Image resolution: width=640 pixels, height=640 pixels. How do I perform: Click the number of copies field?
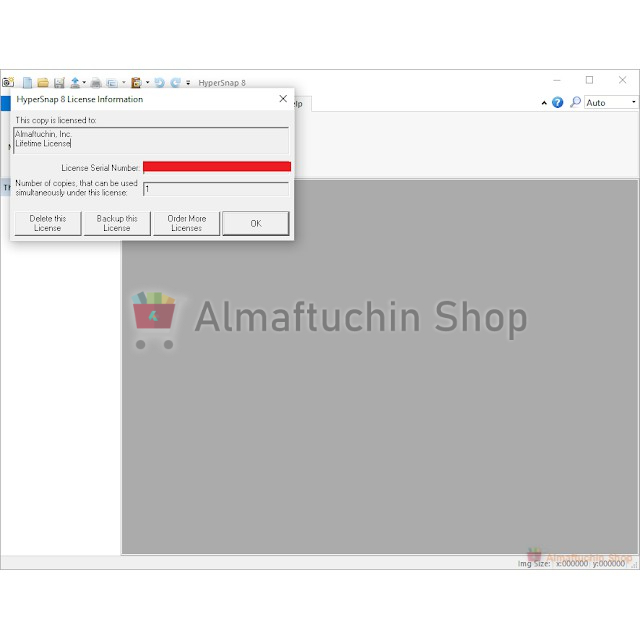[x=216, y=189]
